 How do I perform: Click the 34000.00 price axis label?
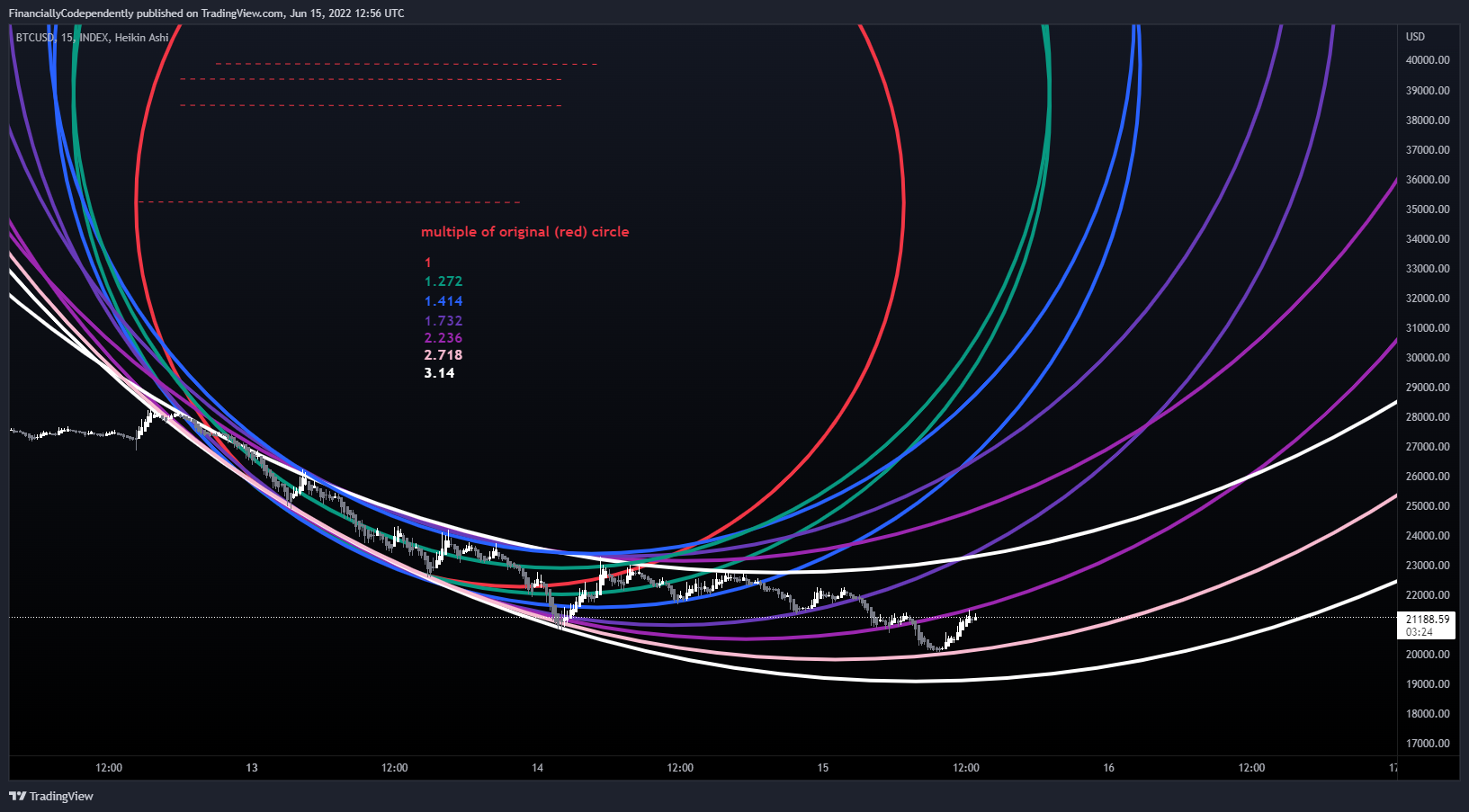(x=1428, y=238)
